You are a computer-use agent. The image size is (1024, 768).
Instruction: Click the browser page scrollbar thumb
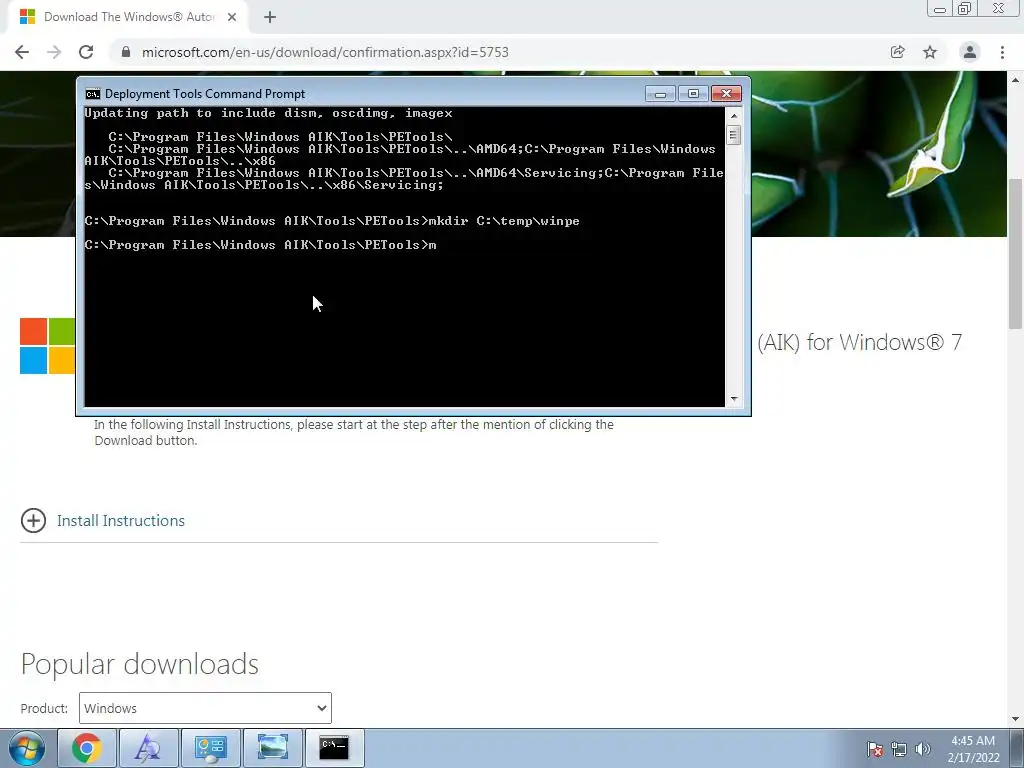click(1016, 253)
